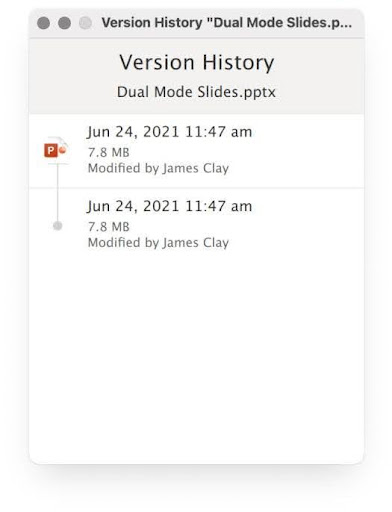Click the greyed-out zoom window button
Viewport: 392px width, 512px height.
click(85, 23)
